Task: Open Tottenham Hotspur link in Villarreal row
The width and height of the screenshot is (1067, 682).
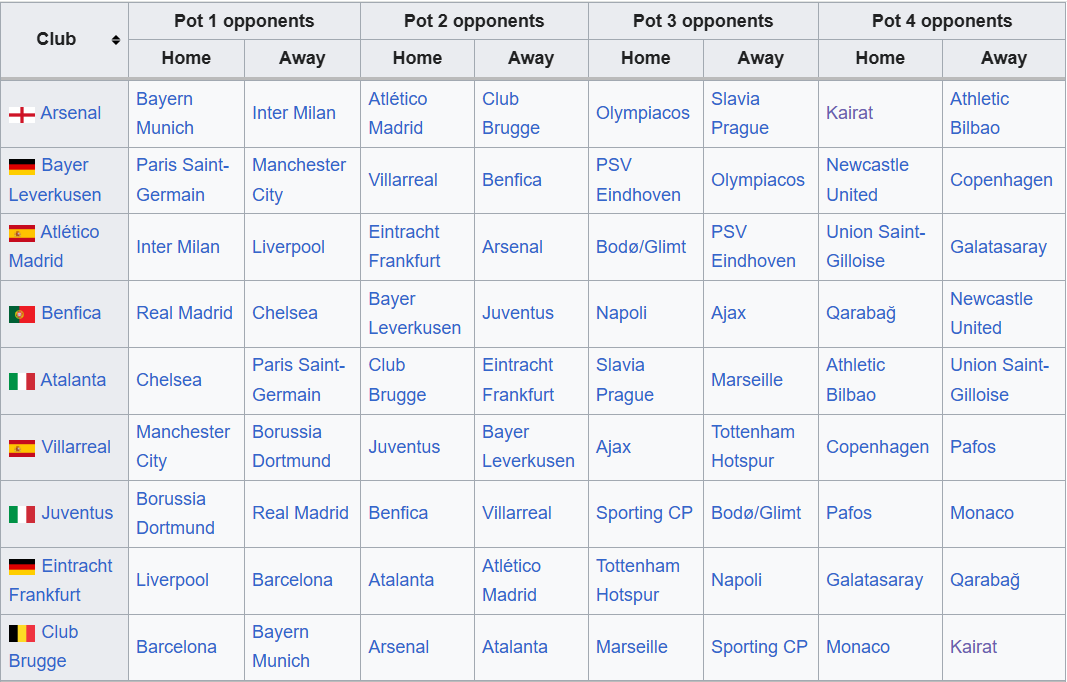Action: (x=753, y=446)
